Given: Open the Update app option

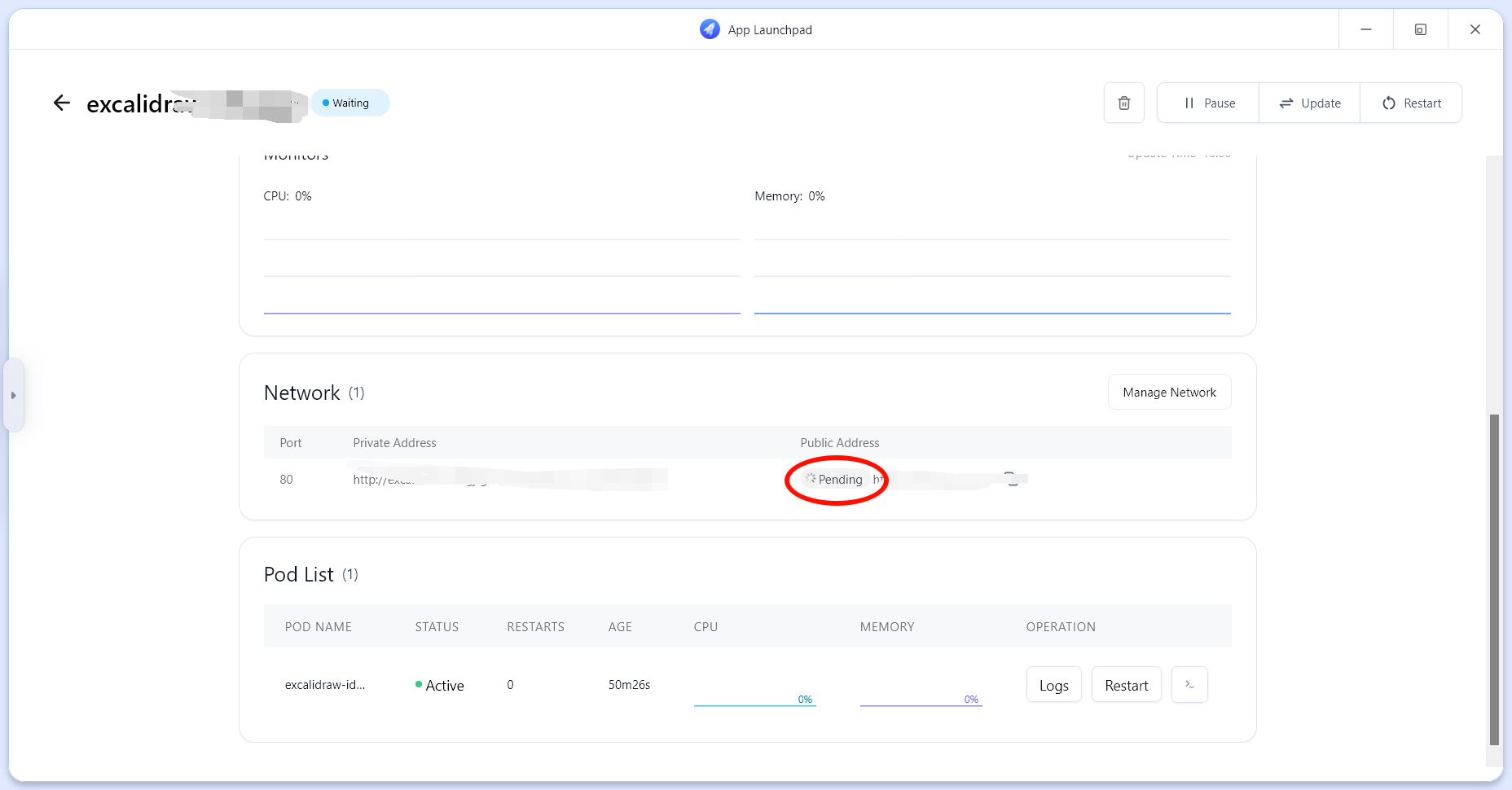Looking at the screenshot, I should 1309,103.
